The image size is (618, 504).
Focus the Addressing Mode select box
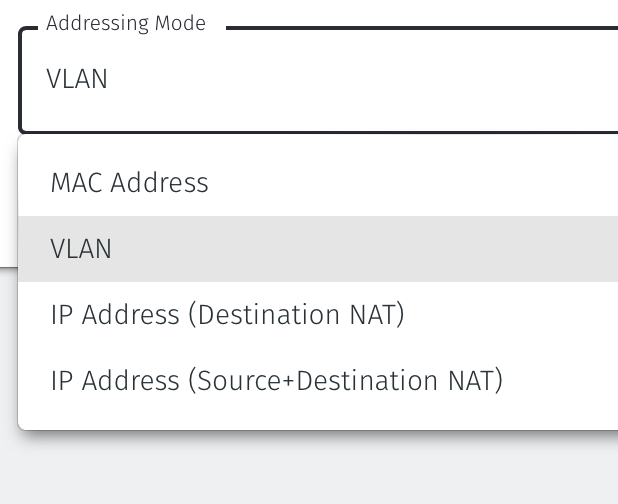320,80
